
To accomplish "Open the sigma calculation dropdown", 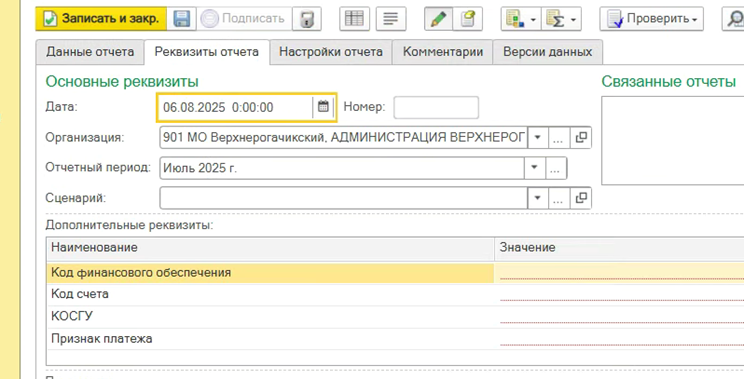I will [x=561, y=19].
